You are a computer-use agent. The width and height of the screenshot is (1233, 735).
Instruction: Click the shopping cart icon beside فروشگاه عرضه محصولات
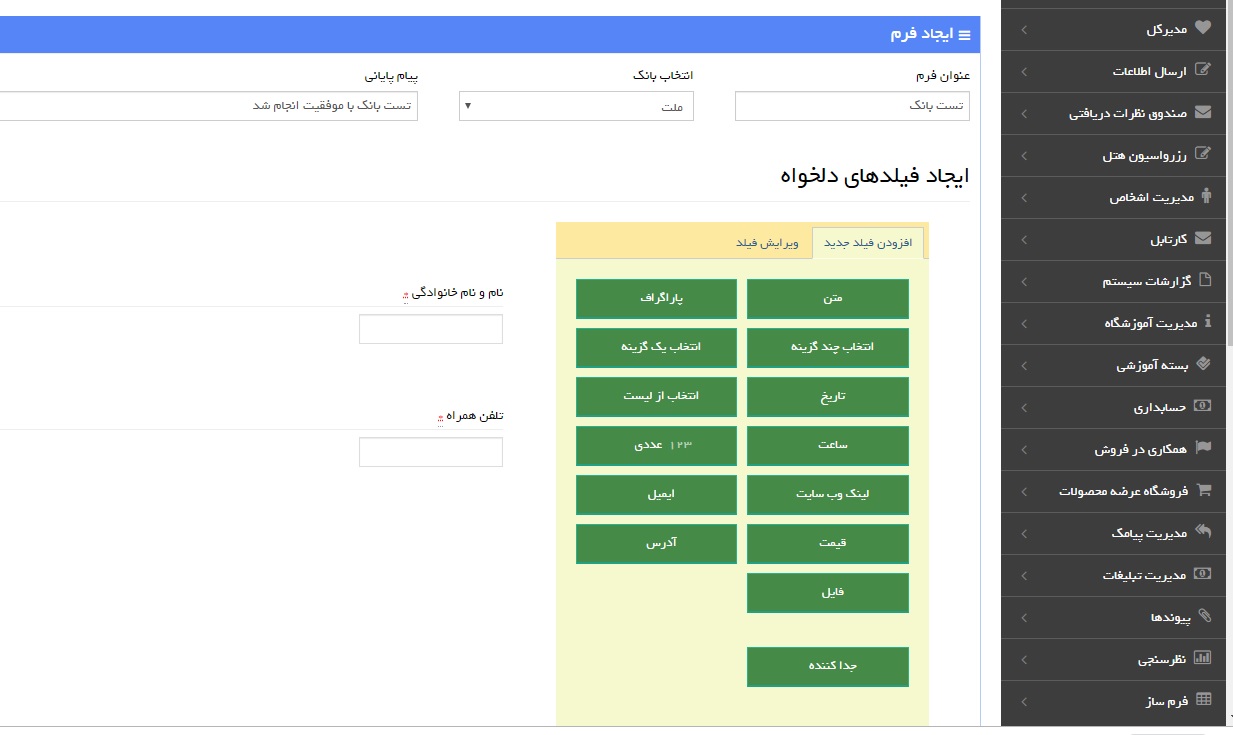1203,491
